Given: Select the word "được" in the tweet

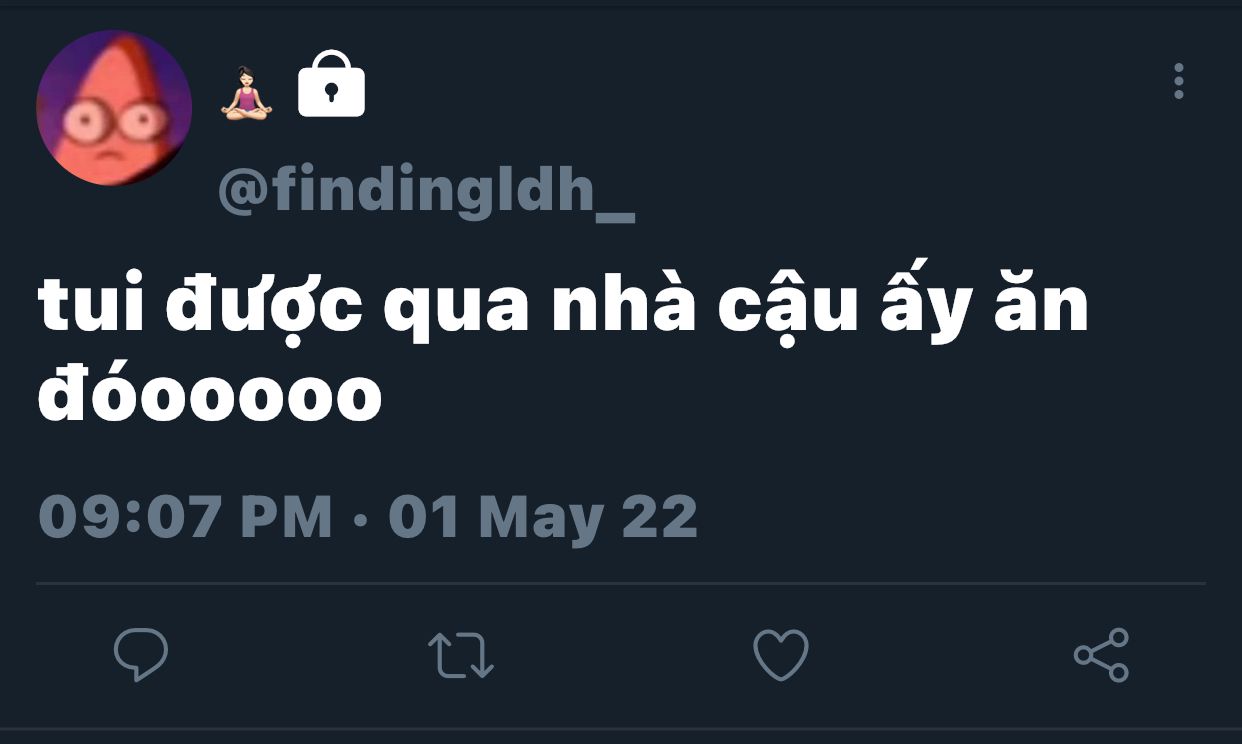Looking at the screenshot, I should [264, 309].
